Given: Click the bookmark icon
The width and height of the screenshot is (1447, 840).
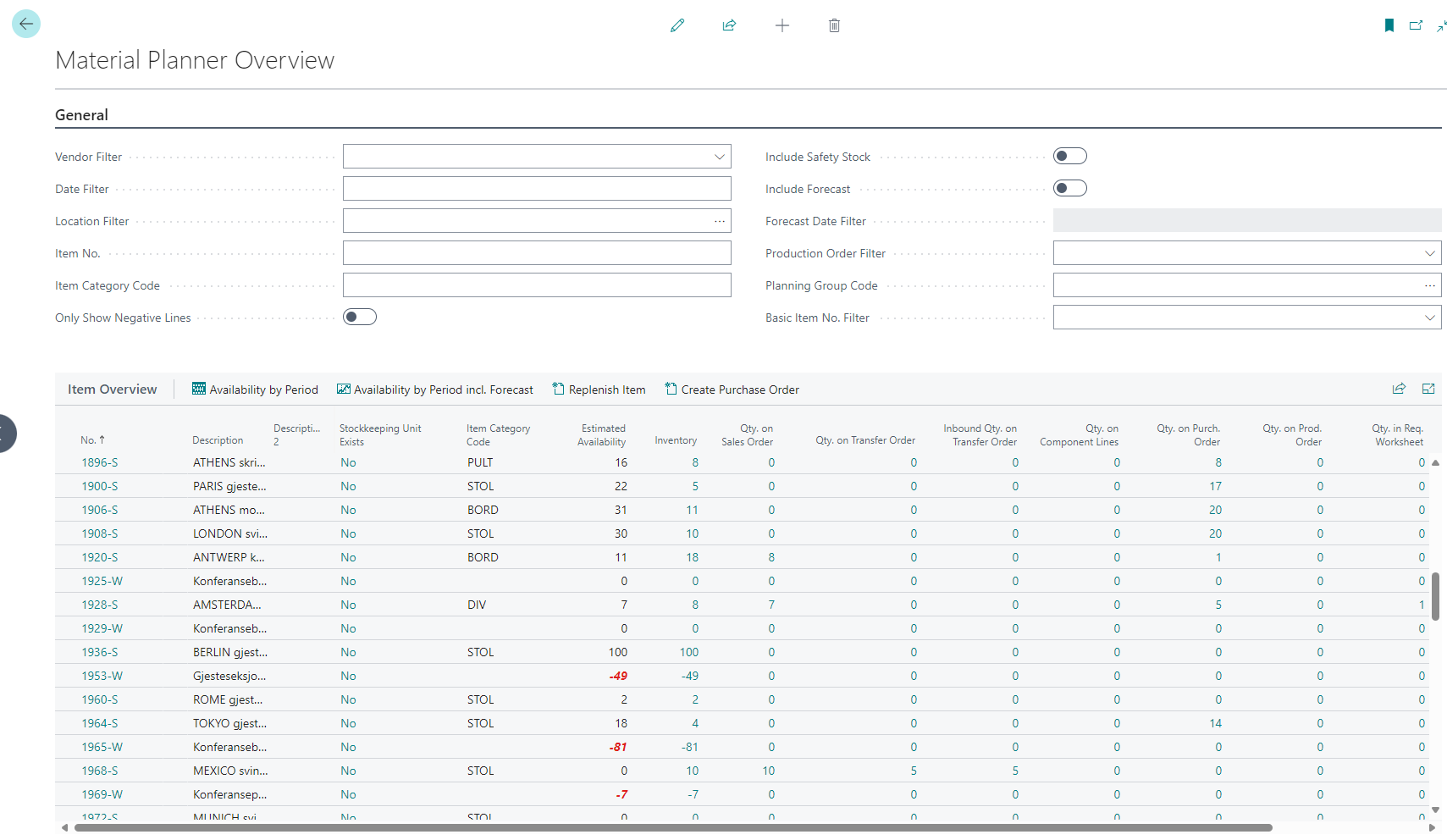Looking at the screenshot, I should pyautogui.click(x=1389, y=25).
